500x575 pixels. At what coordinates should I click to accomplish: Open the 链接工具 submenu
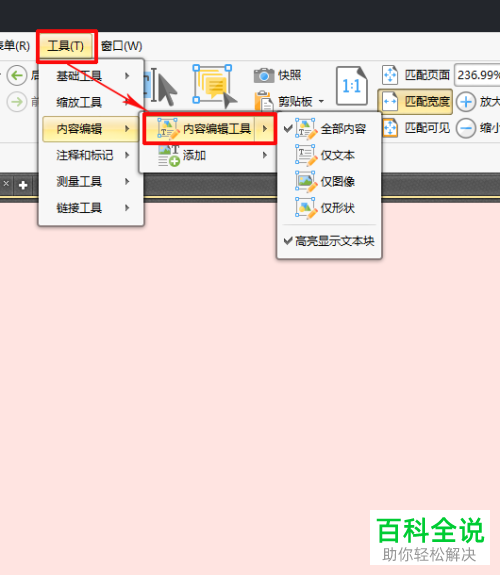(x=91, y=208)
